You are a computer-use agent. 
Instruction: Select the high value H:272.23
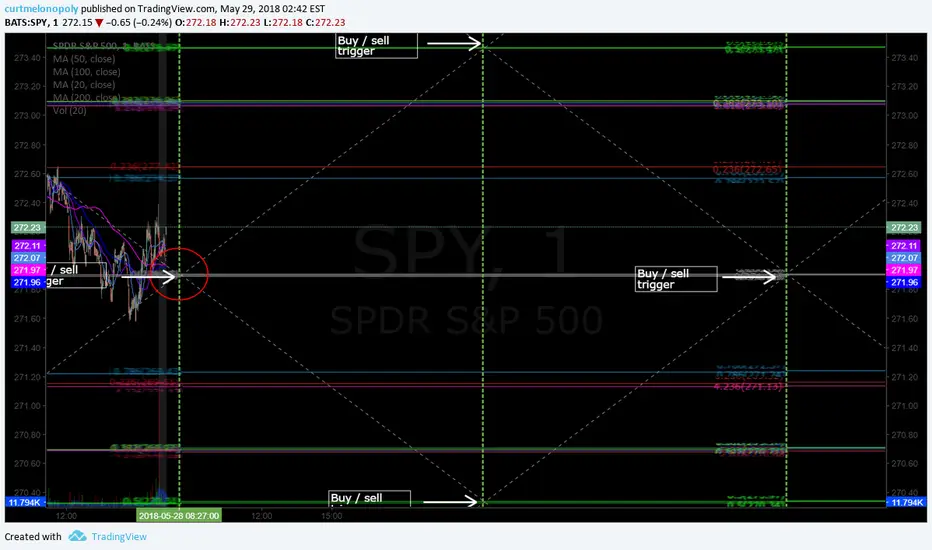click(x=240, y=23)
